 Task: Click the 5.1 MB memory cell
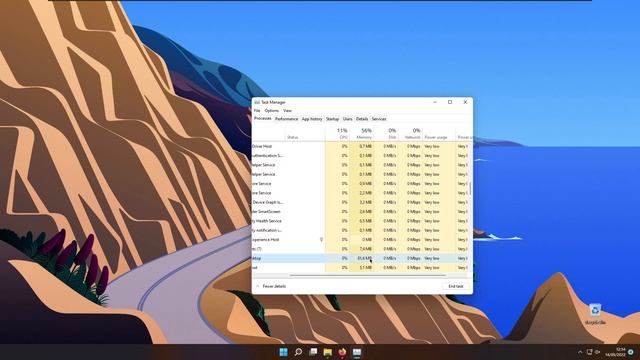tap(362, 268)
